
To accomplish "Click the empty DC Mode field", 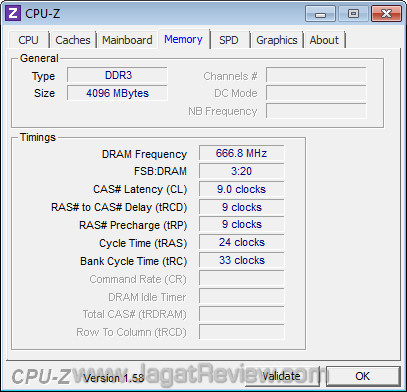I will 316,93.
